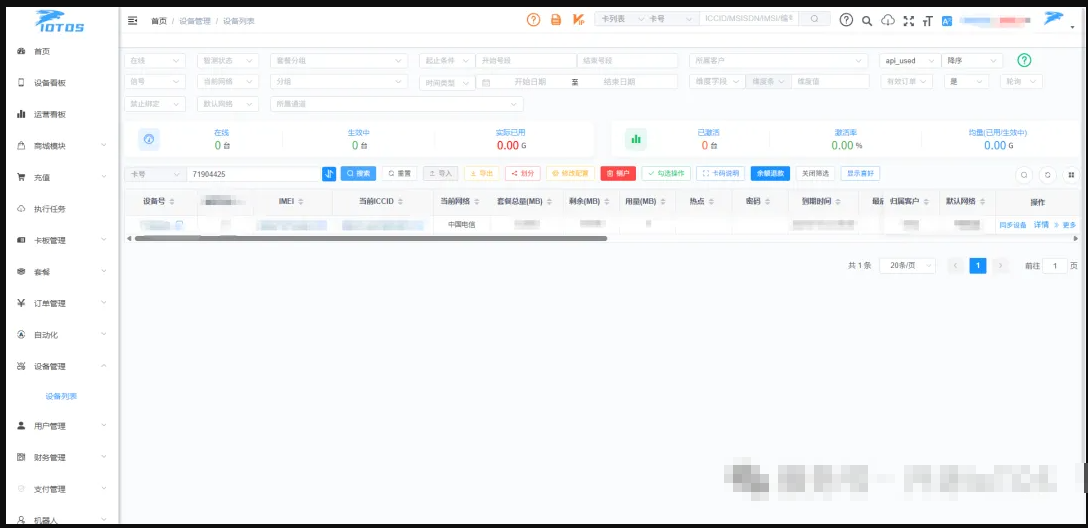Click the orange 导出 button
1088x528 pixels.
tap(482, 173)
